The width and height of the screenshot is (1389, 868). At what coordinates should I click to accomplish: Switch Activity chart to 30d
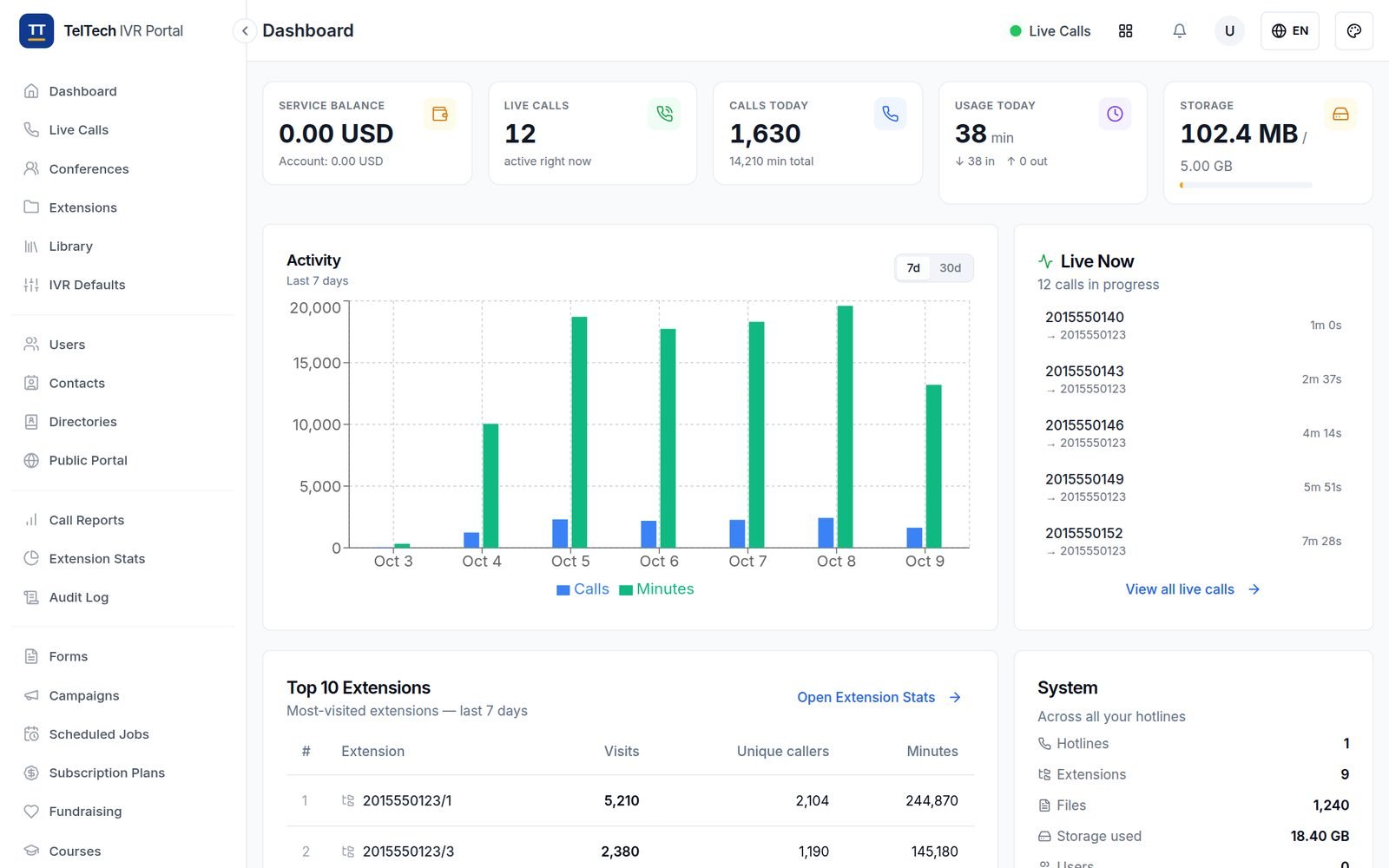pos(951,268)
